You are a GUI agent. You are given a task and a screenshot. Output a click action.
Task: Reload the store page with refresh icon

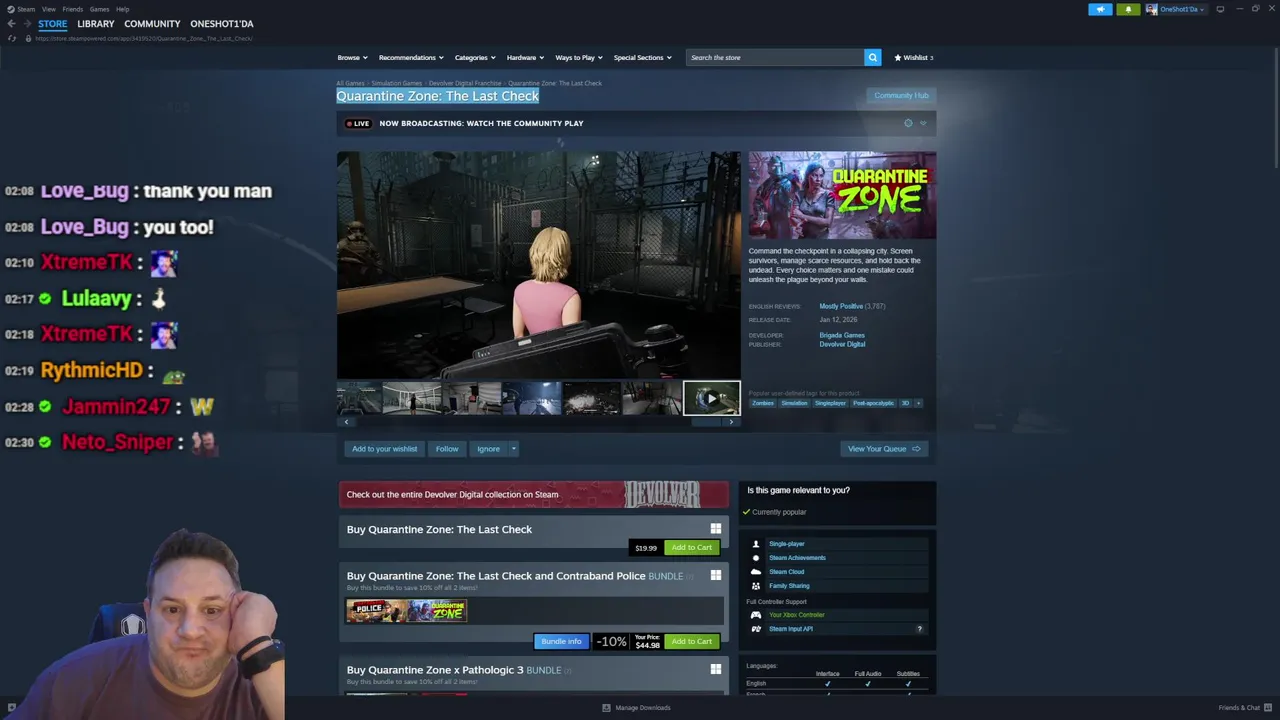click(11, 38)
